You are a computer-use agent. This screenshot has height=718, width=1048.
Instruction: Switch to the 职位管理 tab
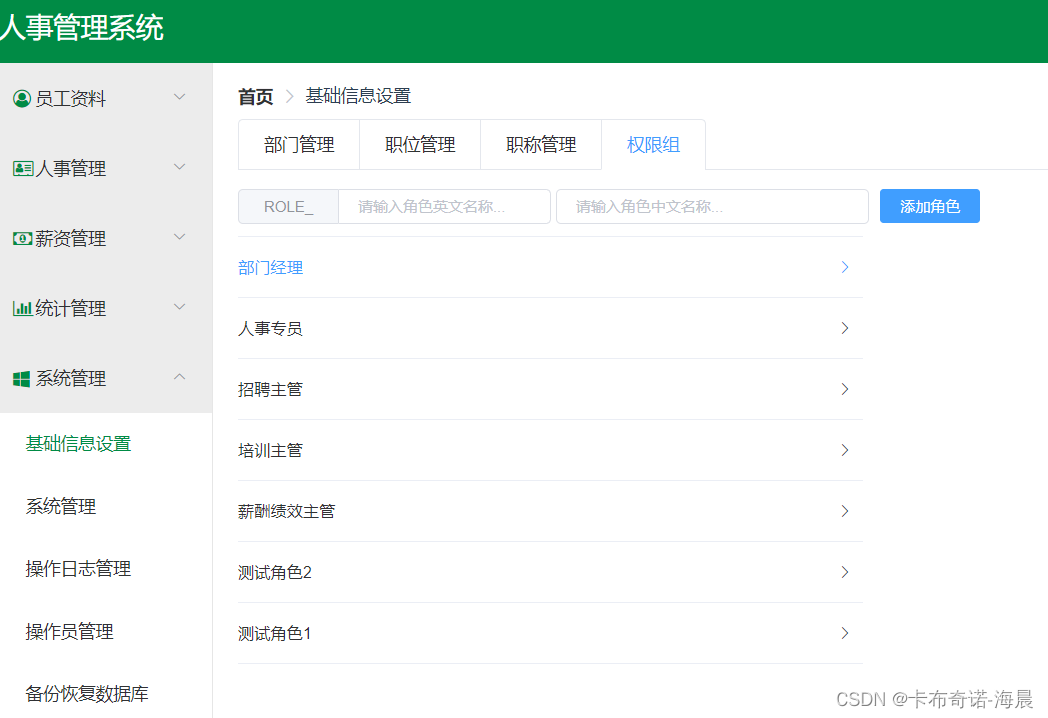point(420,144)
